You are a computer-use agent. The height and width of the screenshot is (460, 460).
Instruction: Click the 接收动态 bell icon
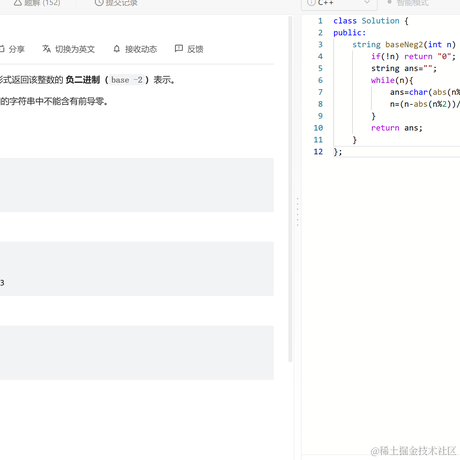click(x=116, y=49)
